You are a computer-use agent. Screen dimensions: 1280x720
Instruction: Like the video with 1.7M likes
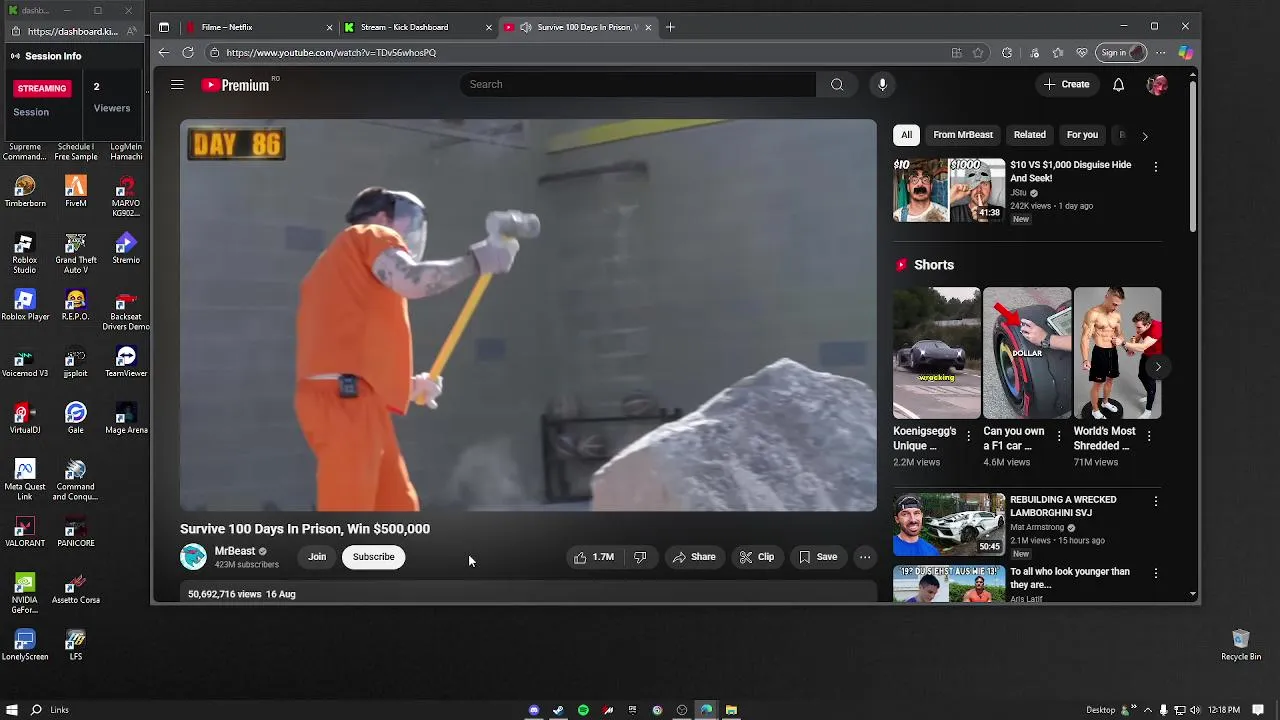594,557
